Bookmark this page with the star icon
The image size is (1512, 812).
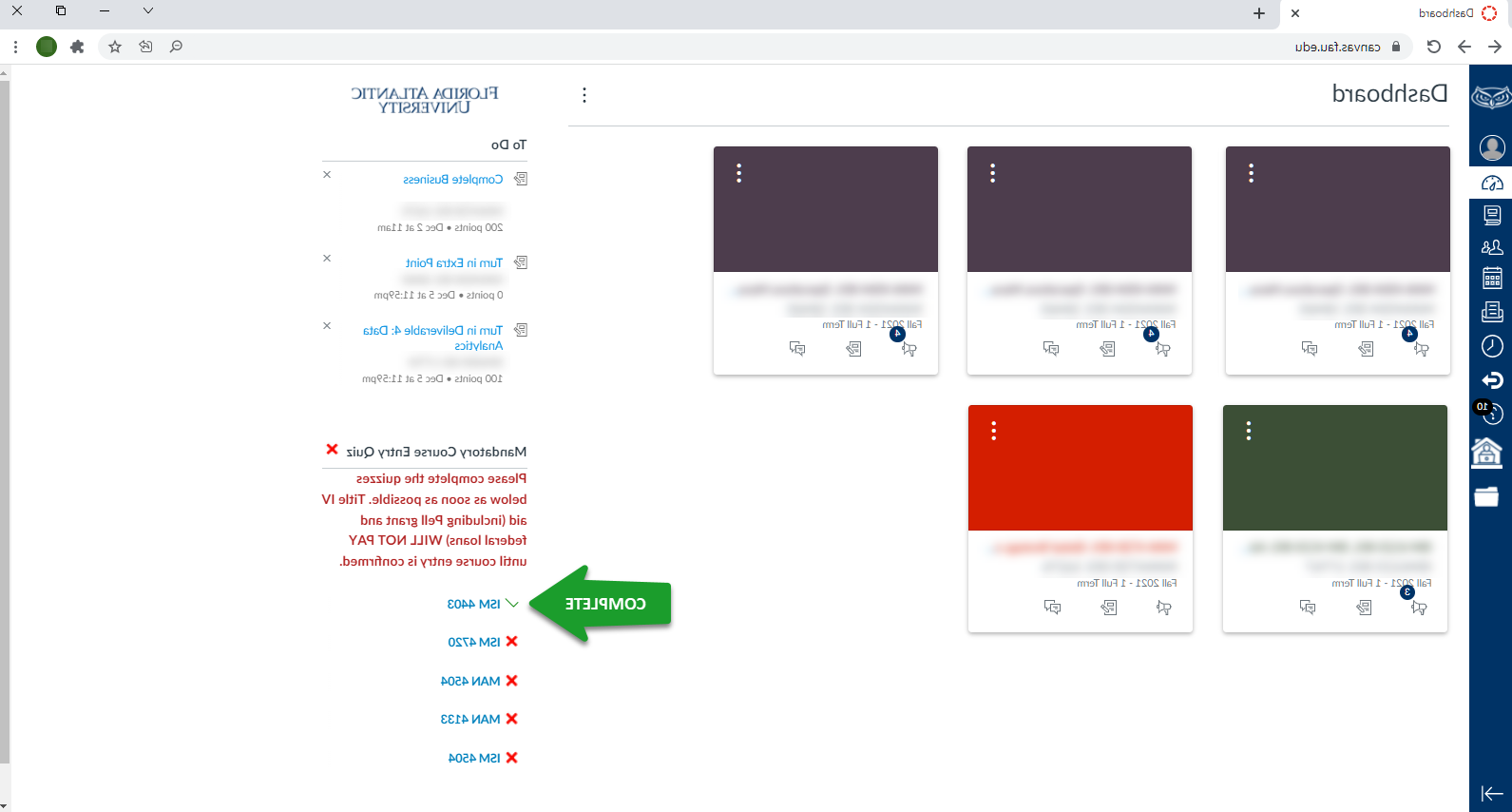click(x=115, y=47)
